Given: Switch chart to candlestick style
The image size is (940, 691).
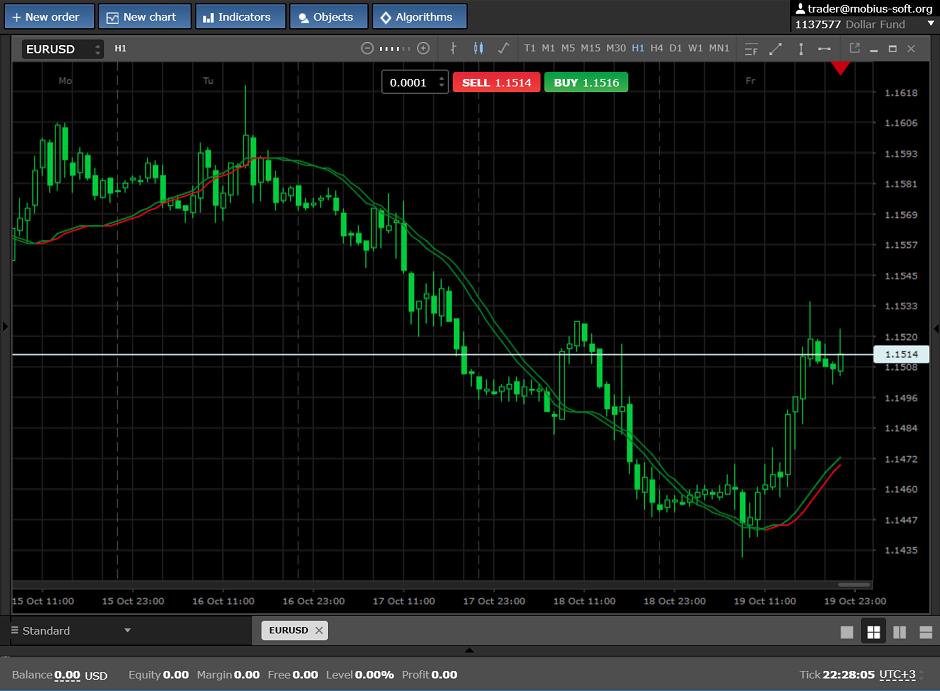Looking at the screenshot, I should [478, 49].
